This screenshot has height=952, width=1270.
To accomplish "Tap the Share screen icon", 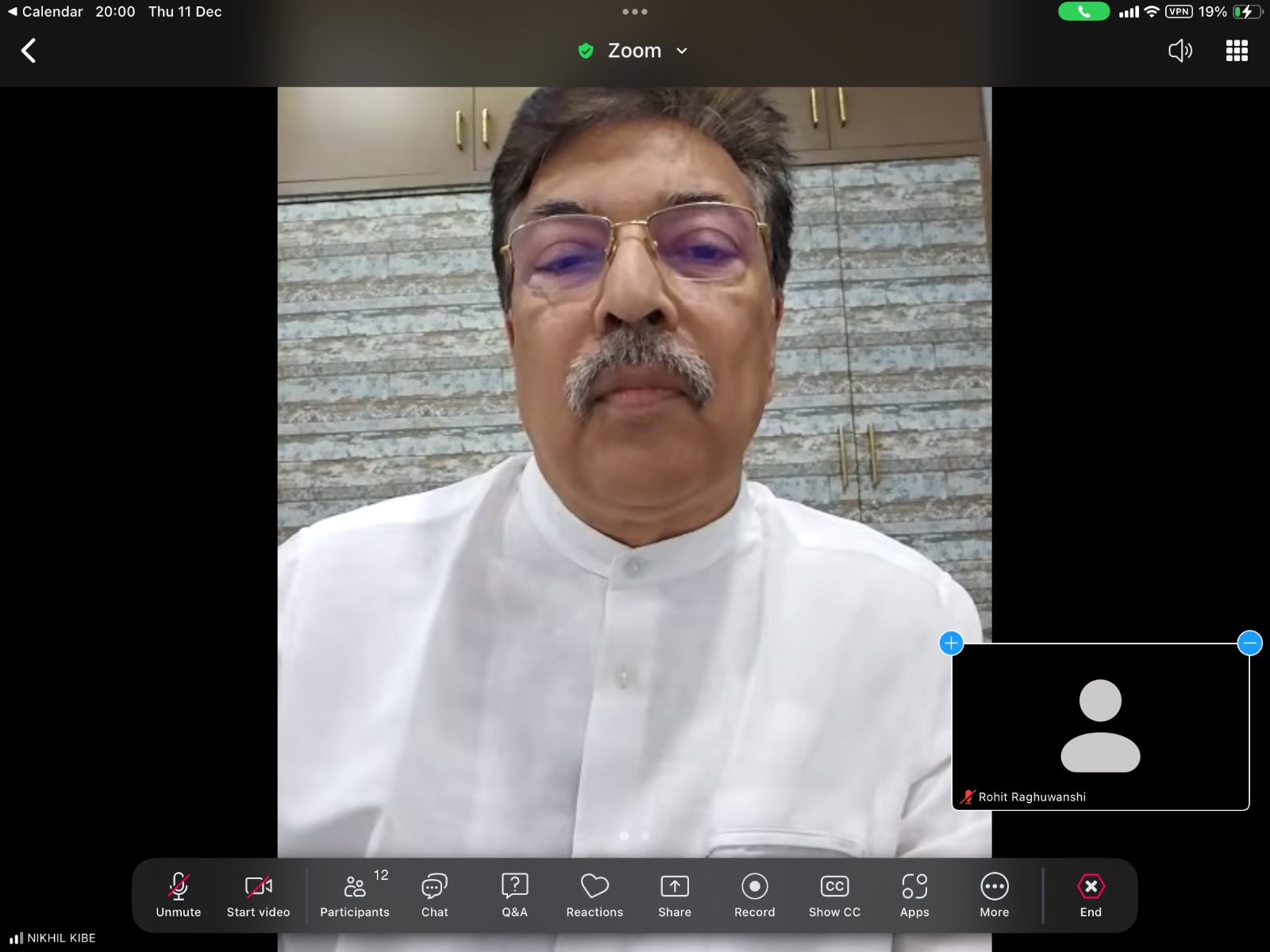I will pyautogui.click(x=675, y=895).
